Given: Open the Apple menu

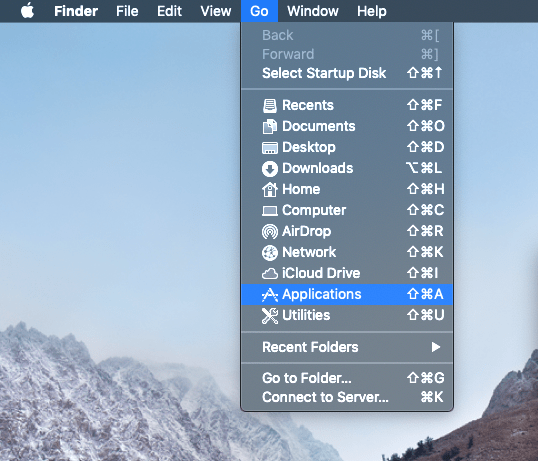Looking at the screenshot, I should click(27, 10).
